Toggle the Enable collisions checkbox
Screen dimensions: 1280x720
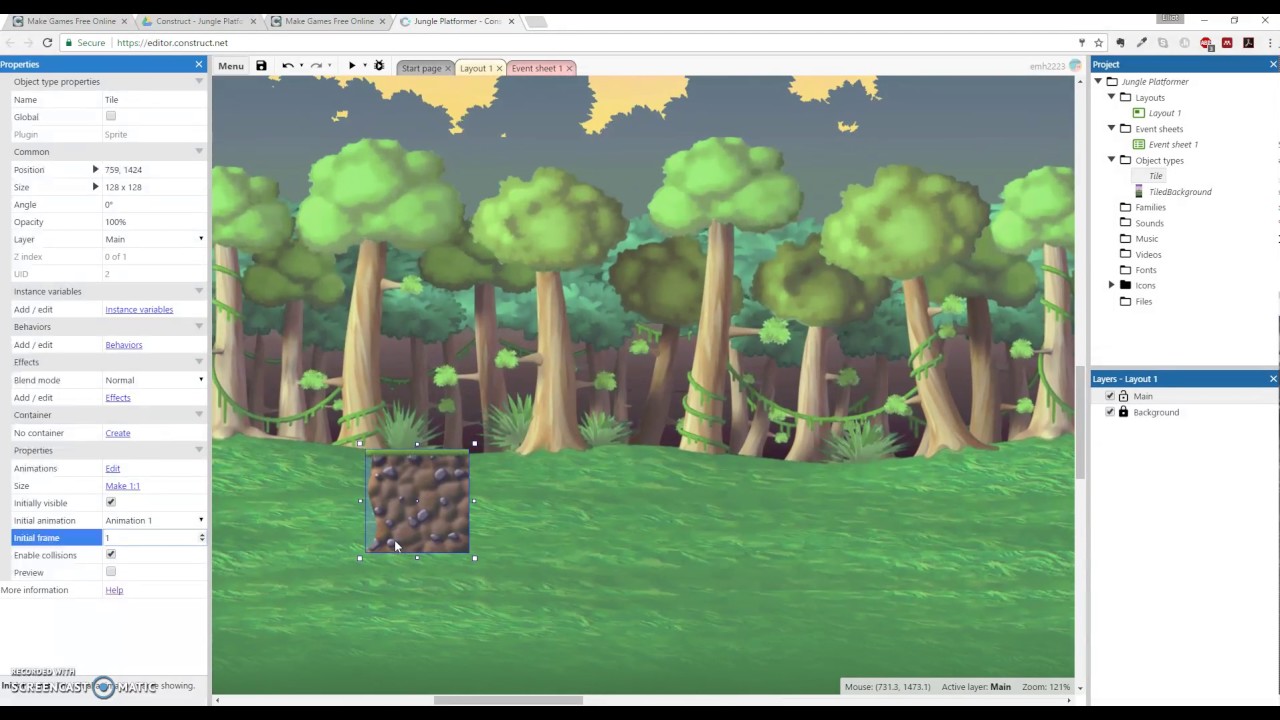tap(111, 554)
